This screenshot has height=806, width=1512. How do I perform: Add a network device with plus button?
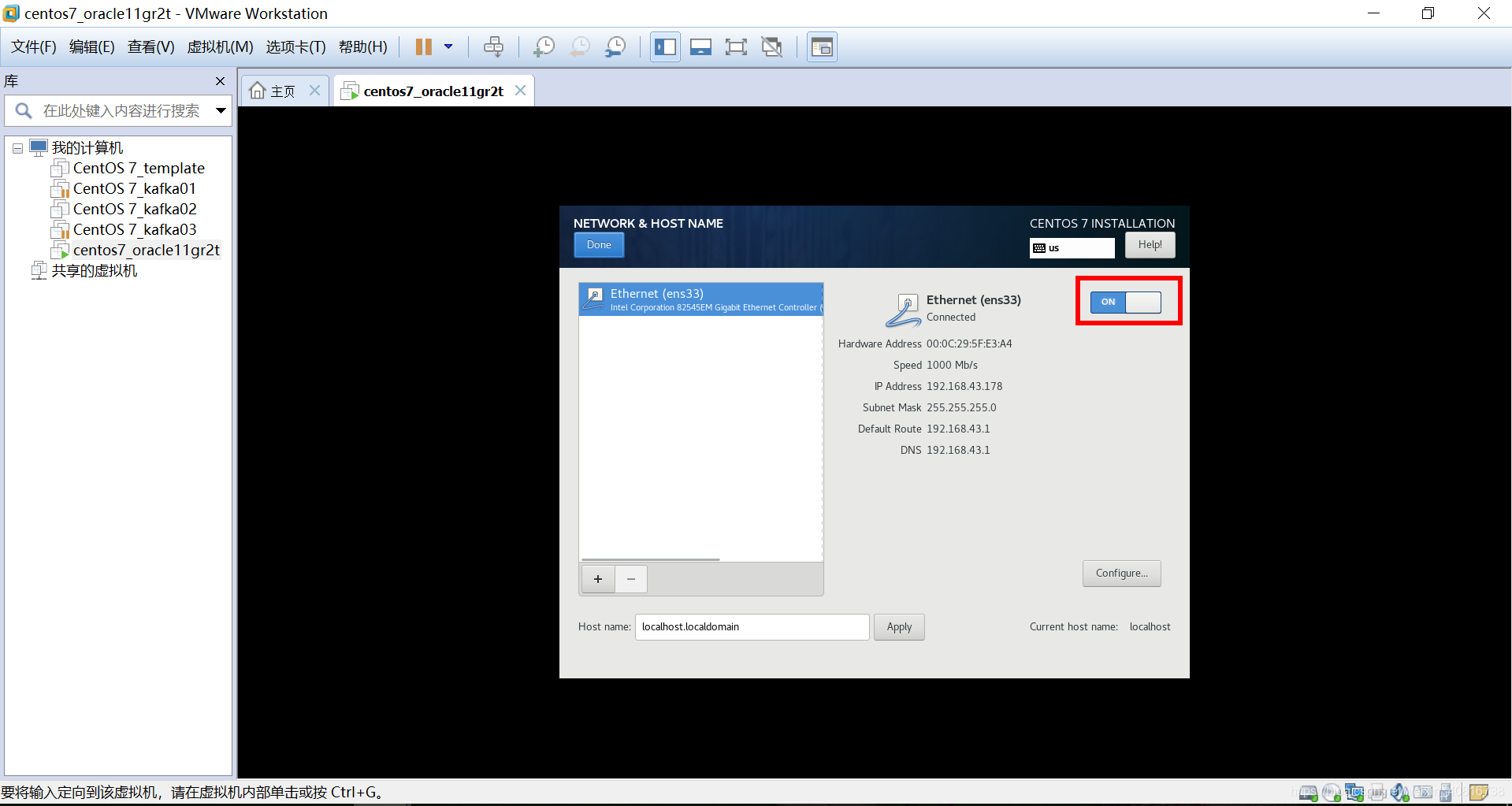598,579
